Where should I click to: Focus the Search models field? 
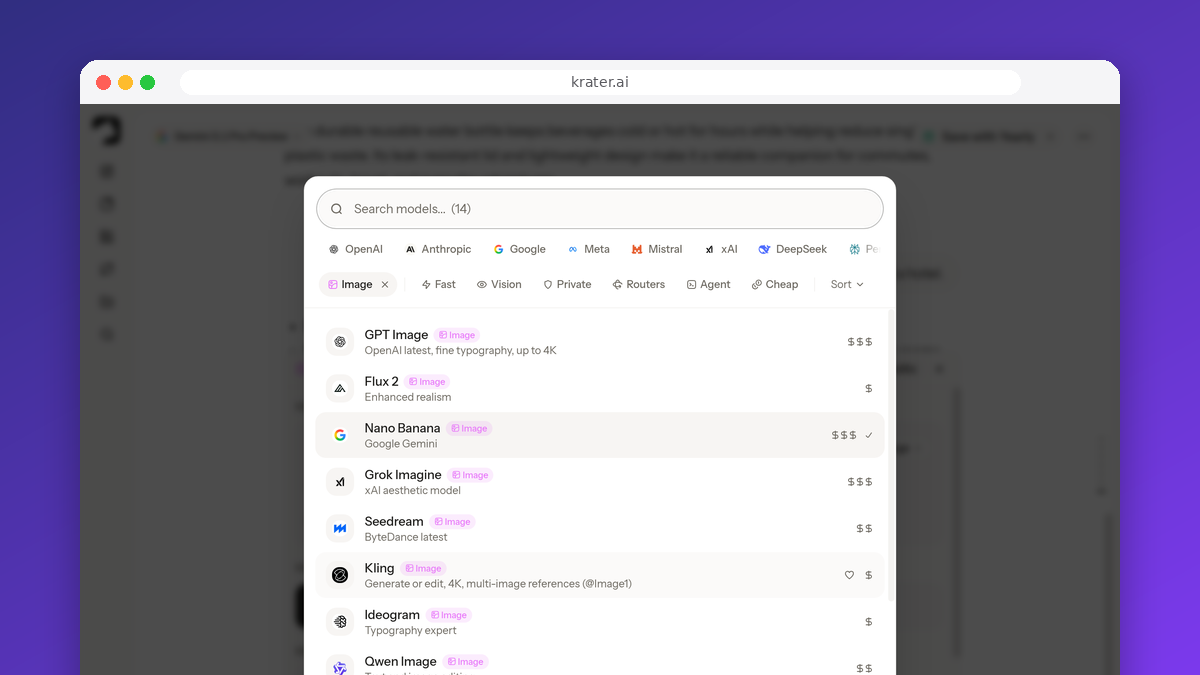(600, 209)
